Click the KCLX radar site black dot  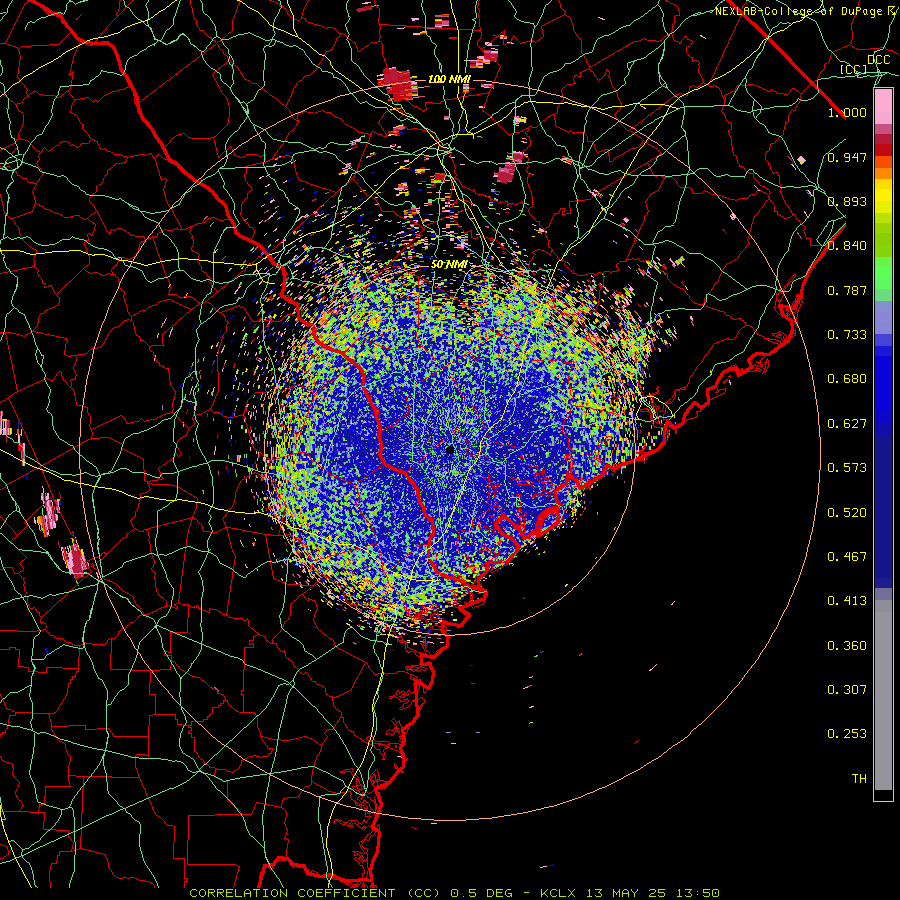[450, 449]
